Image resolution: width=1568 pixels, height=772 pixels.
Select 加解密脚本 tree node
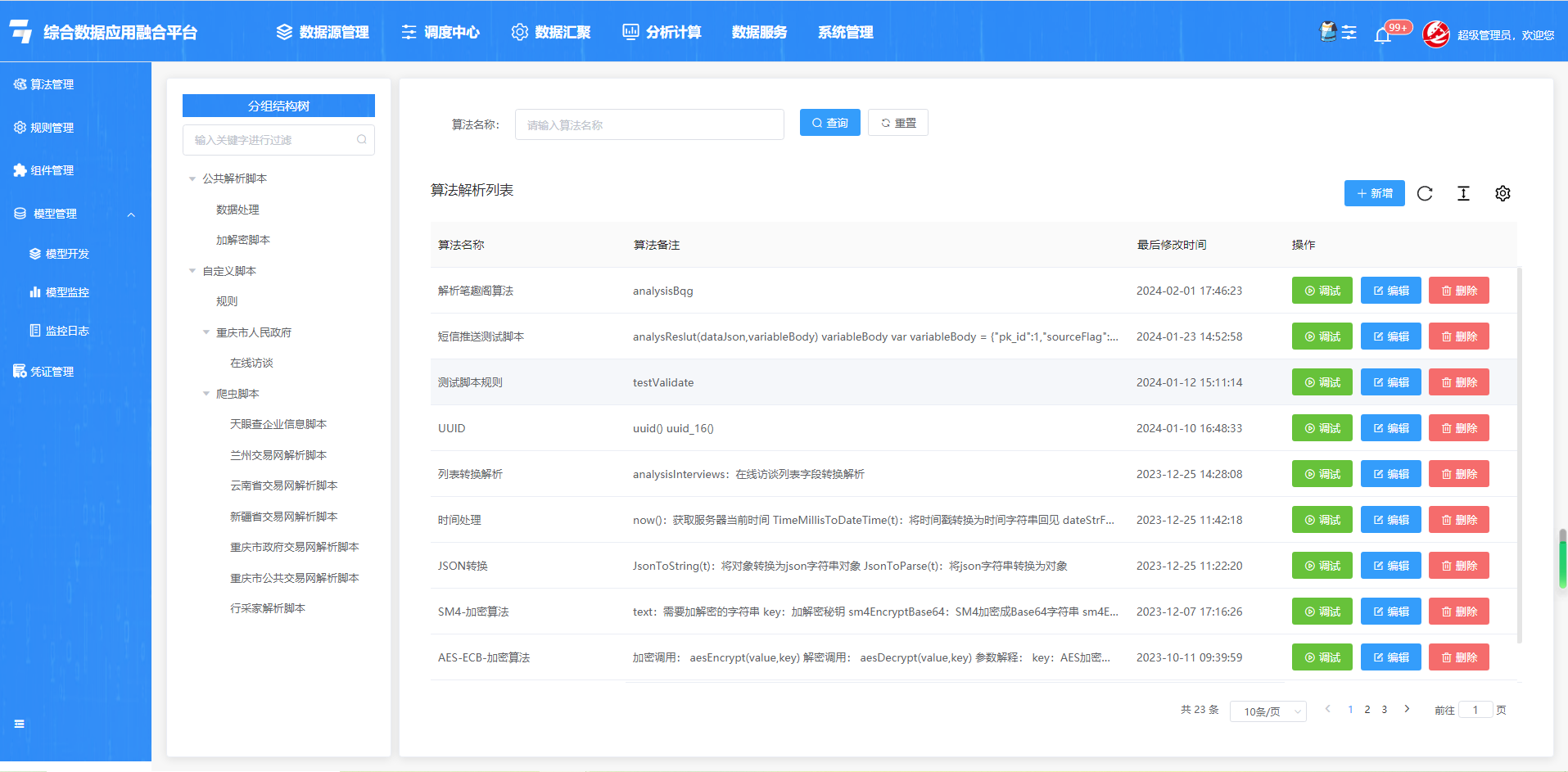tap(243, 240)
